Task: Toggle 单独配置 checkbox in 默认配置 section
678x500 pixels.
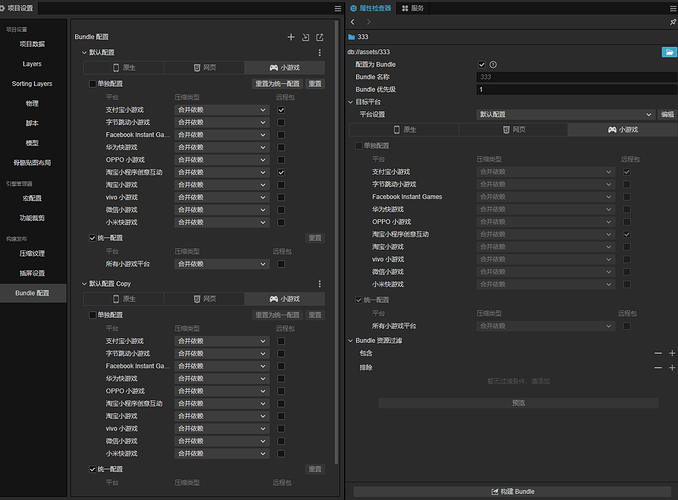Action: click(93, 84)
